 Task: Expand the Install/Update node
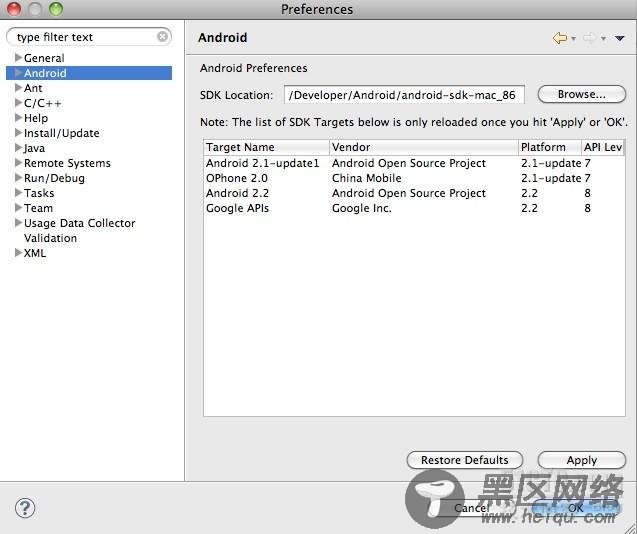18,133
